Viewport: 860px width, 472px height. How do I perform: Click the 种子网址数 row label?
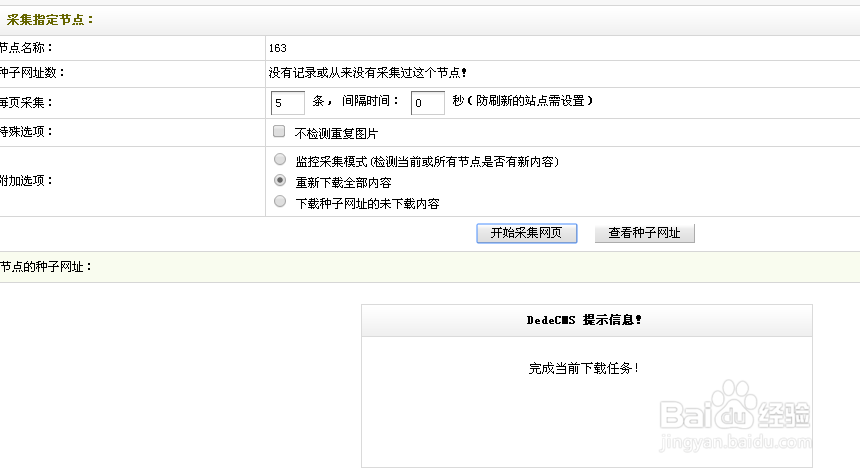[33, 73]
